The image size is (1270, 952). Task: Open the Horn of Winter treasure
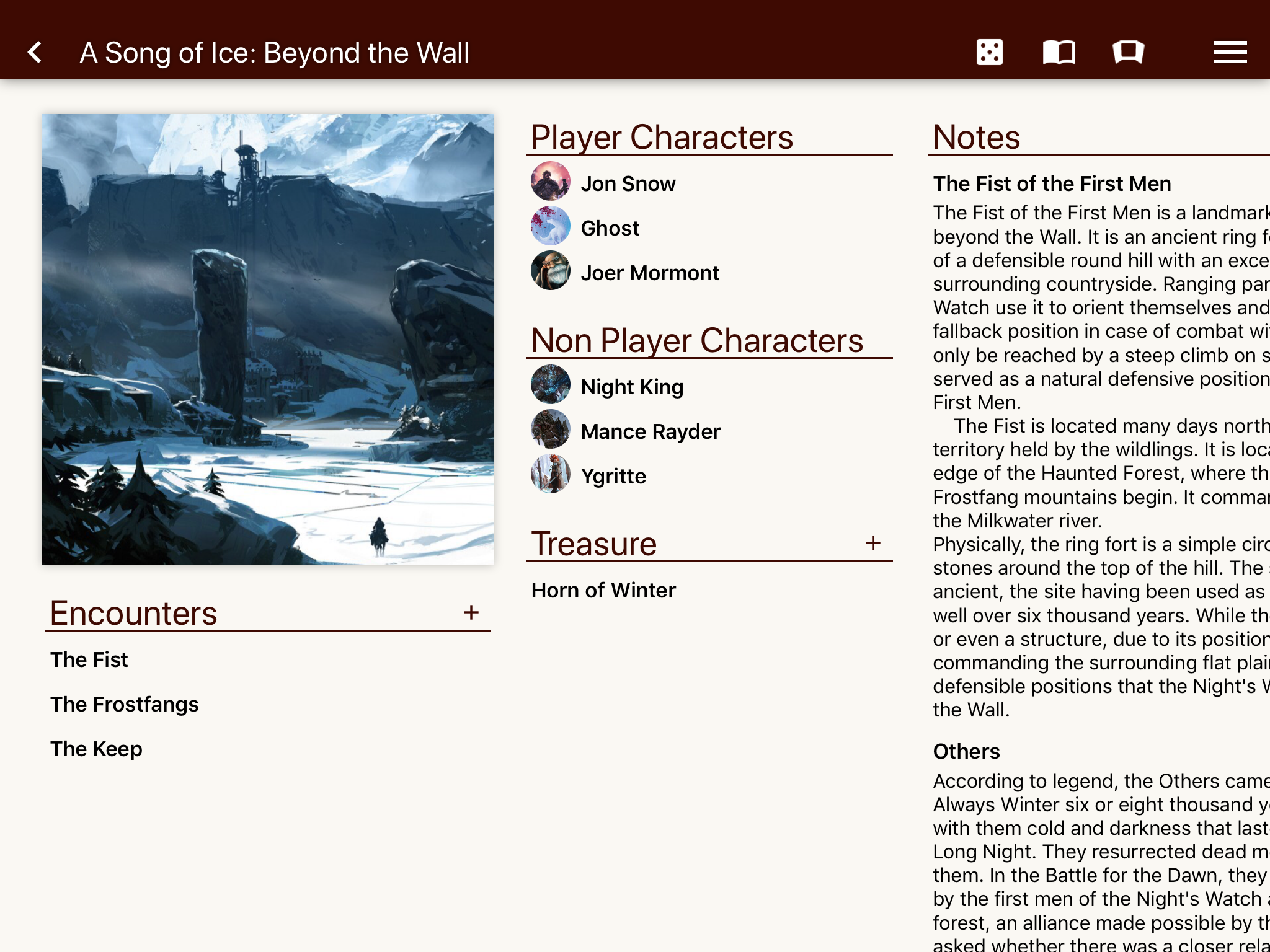tap(603, 590)
